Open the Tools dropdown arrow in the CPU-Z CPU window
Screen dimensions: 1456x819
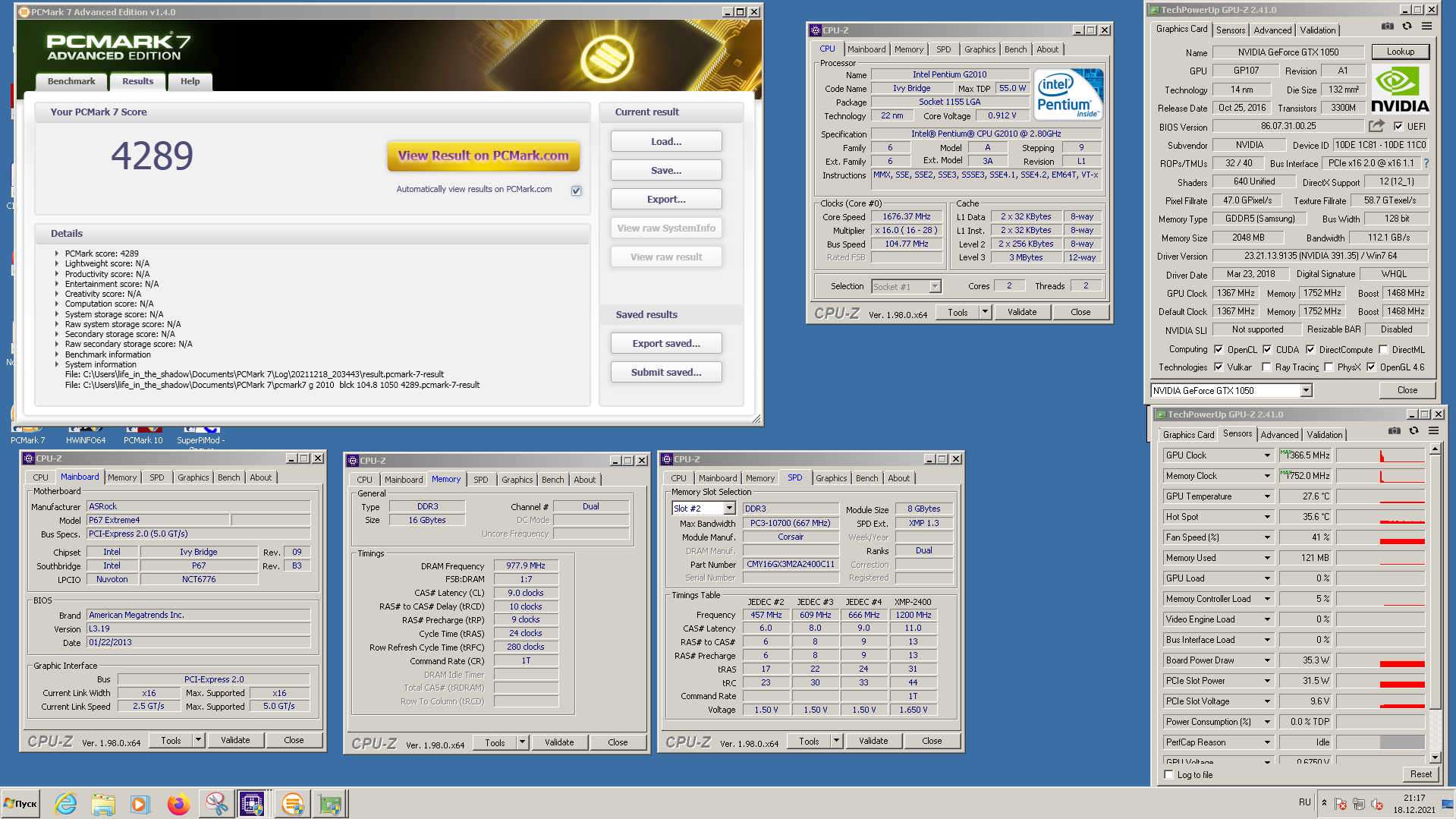tap(985, 312)
